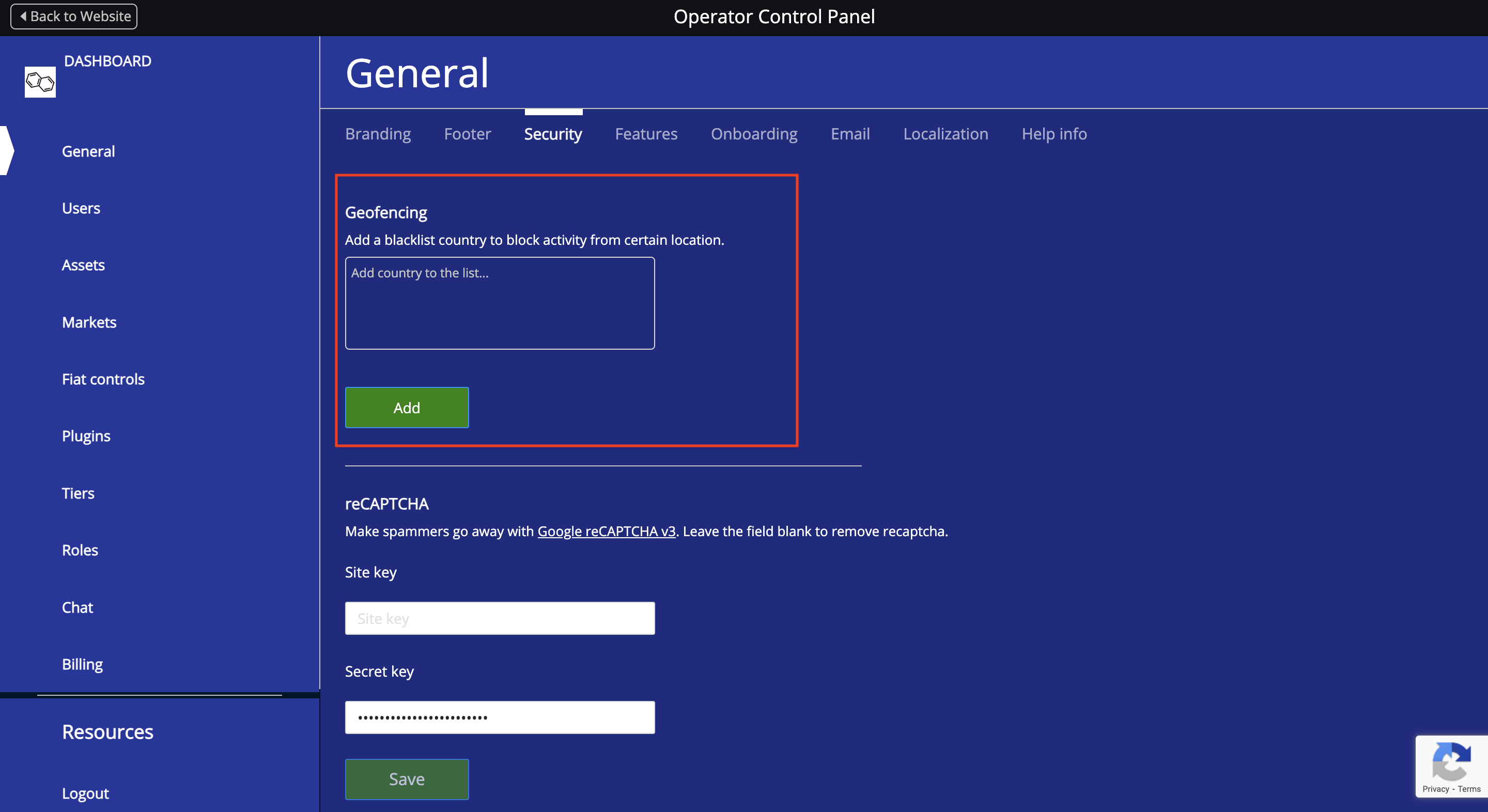Navigate to Fiat controls section
The image size is (1488, 812).
(103, 380)
